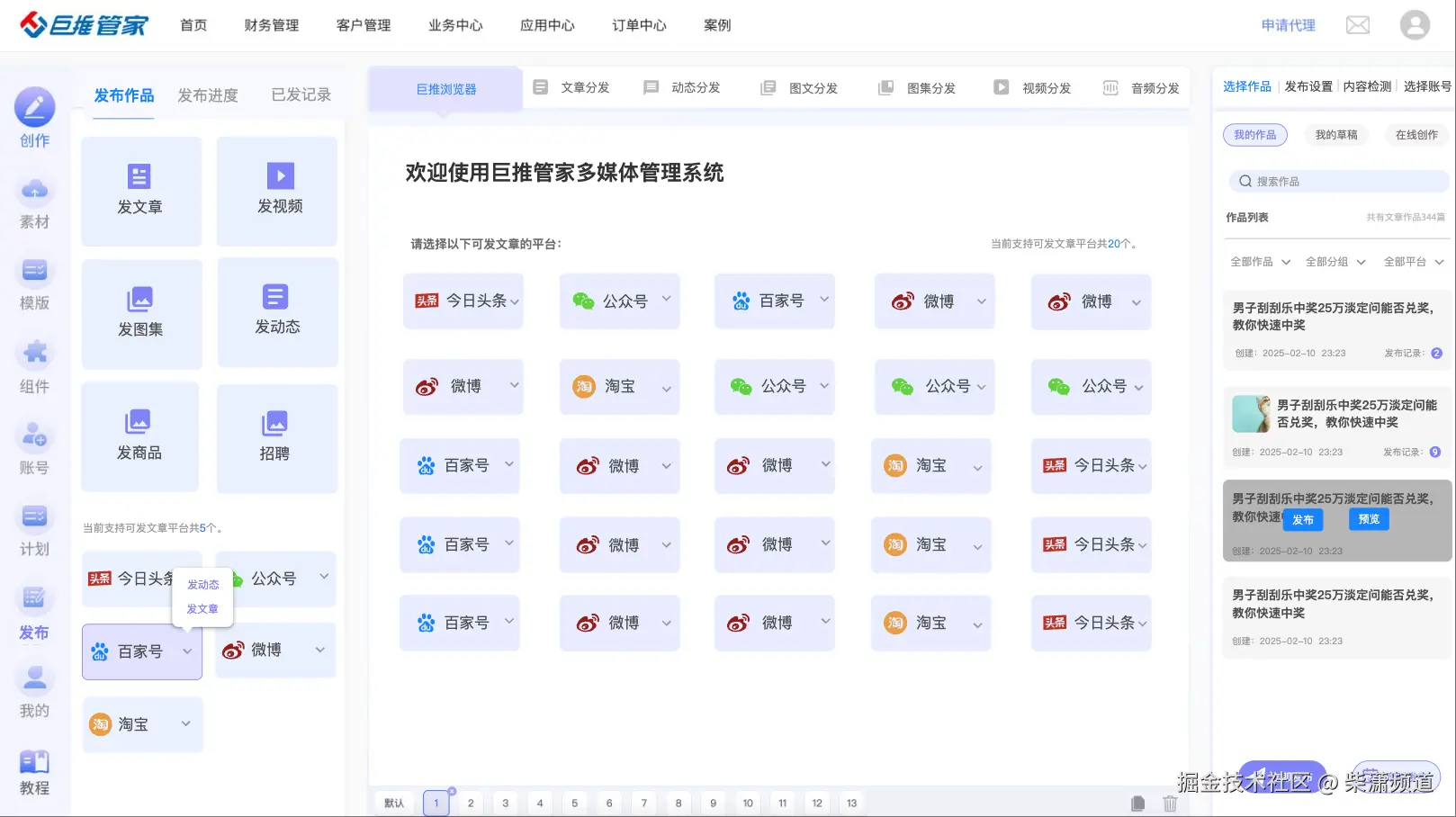Click the 发图集 tile

coord(141,314)
